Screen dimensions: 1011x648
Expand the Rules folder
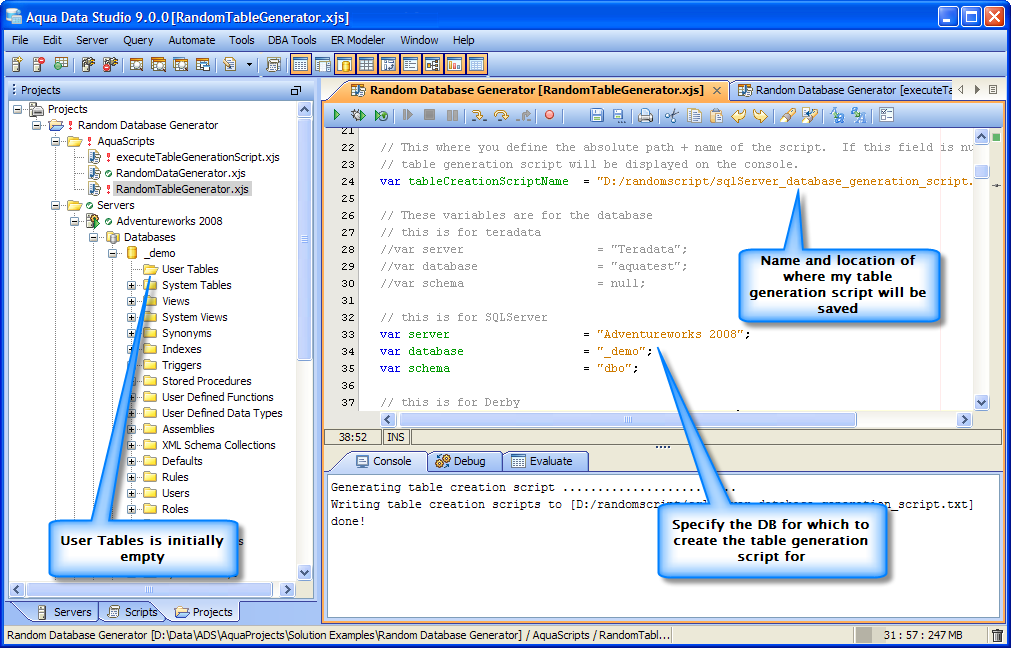pyautogui.click(x=132, y=477)
